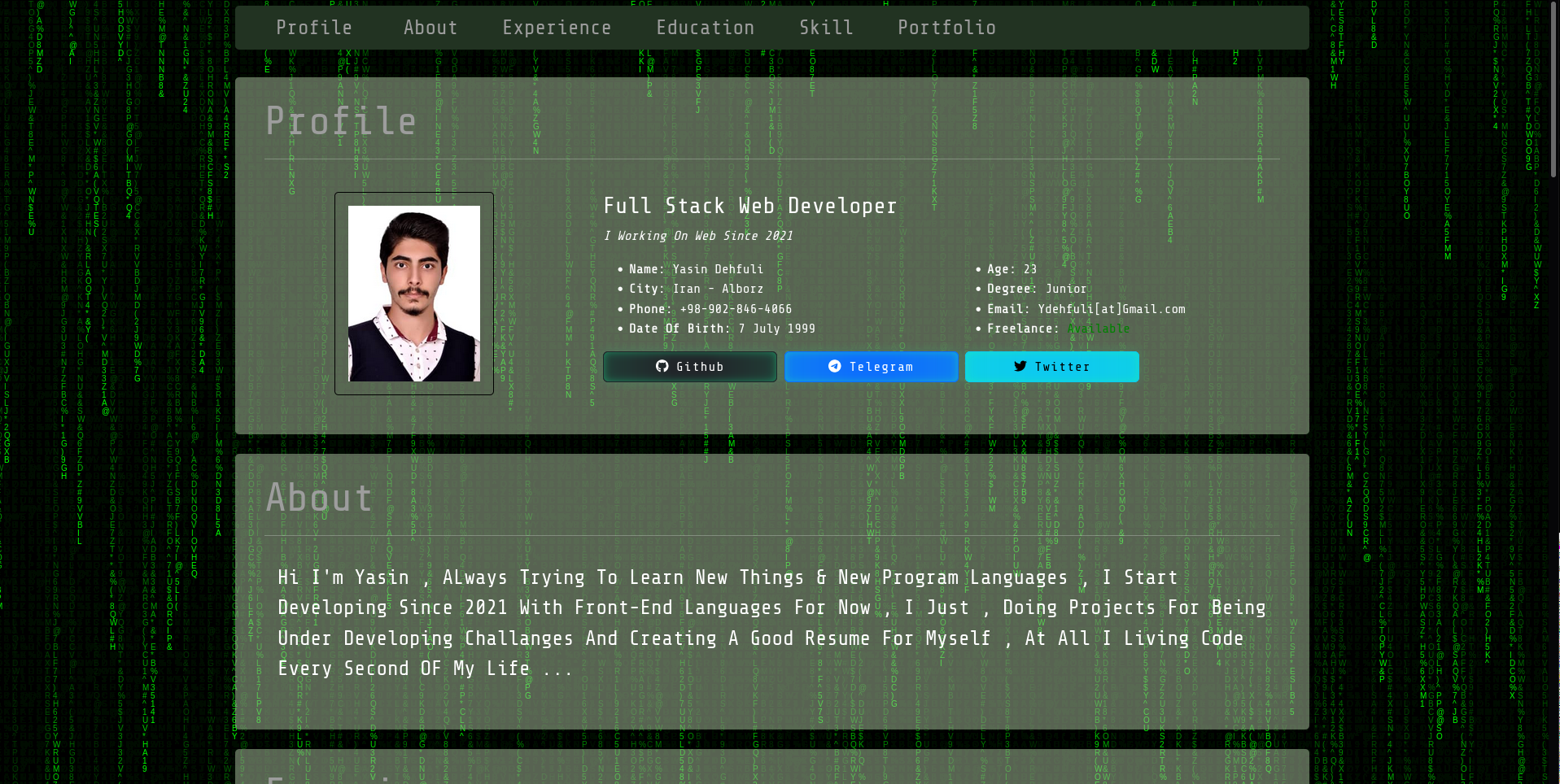The image size is (1560, 784).
Task: Open the Skill nav item
Action: [x=826, y=28]
